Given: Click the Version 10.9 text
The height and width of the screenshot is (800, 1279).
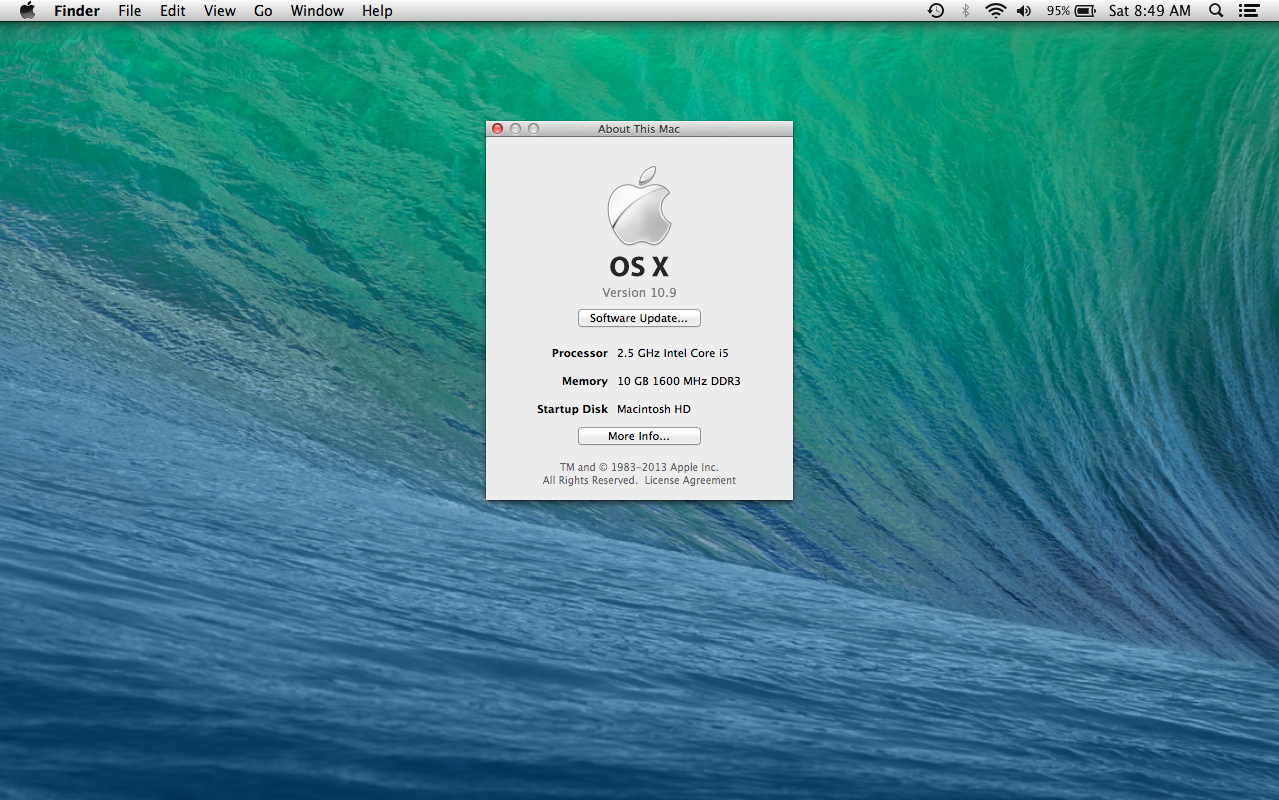Looking at the screenshot, I should point(639,293).
